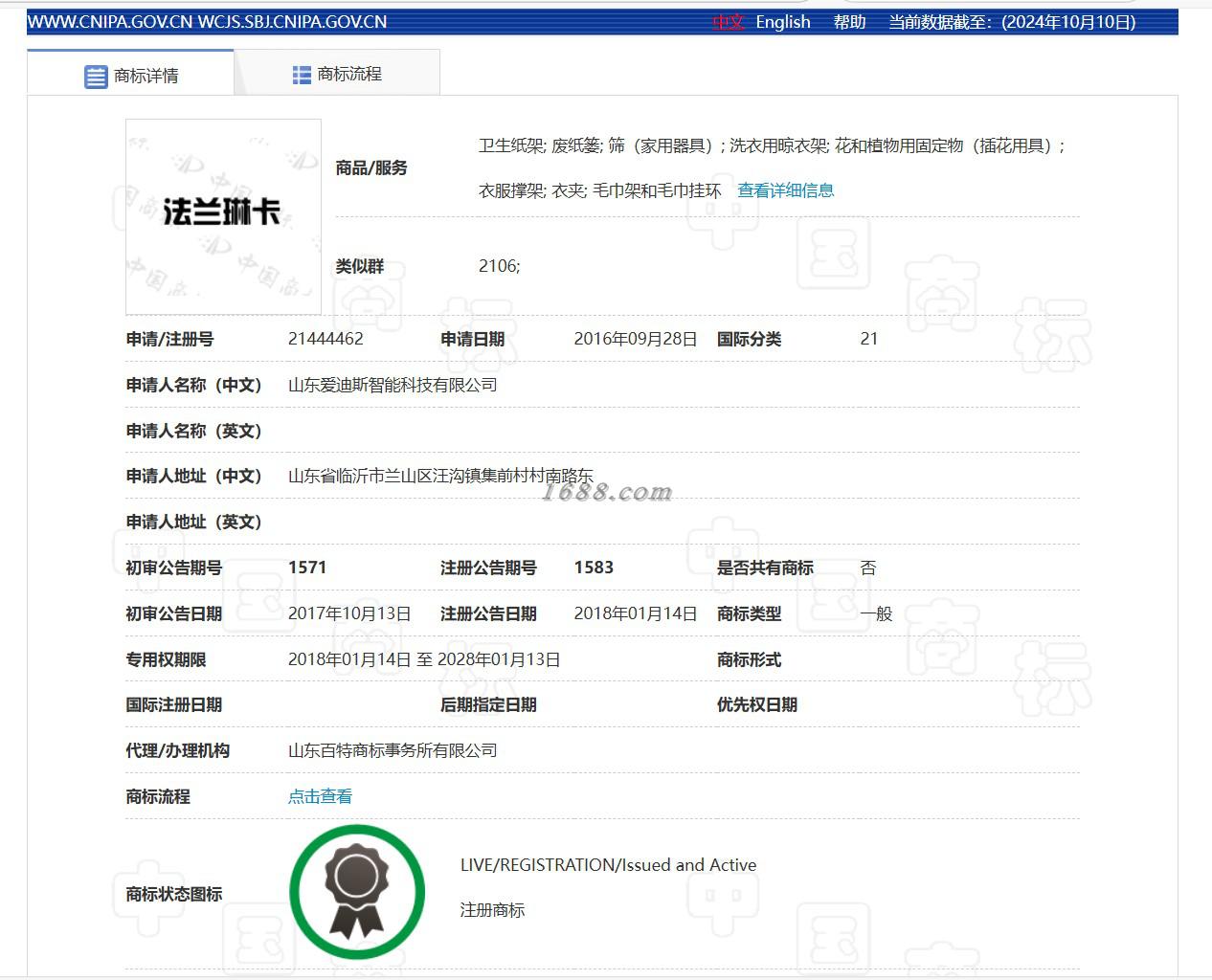The image size is (1212, 980).
Task: Click agency name 山东百特商标事务所有限公司
Action: (393, 750)
